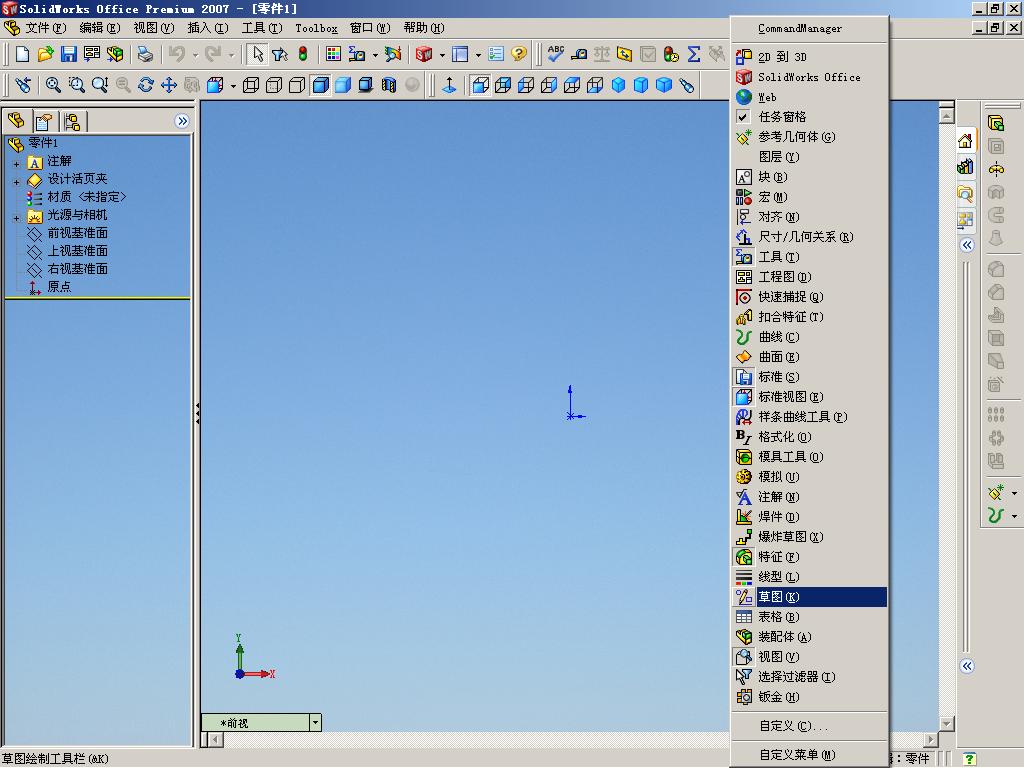This screenshot has height=768, width=1024.
Task: Open the view orientation cube dropdown arrow
Action: [x=232, y=86]
